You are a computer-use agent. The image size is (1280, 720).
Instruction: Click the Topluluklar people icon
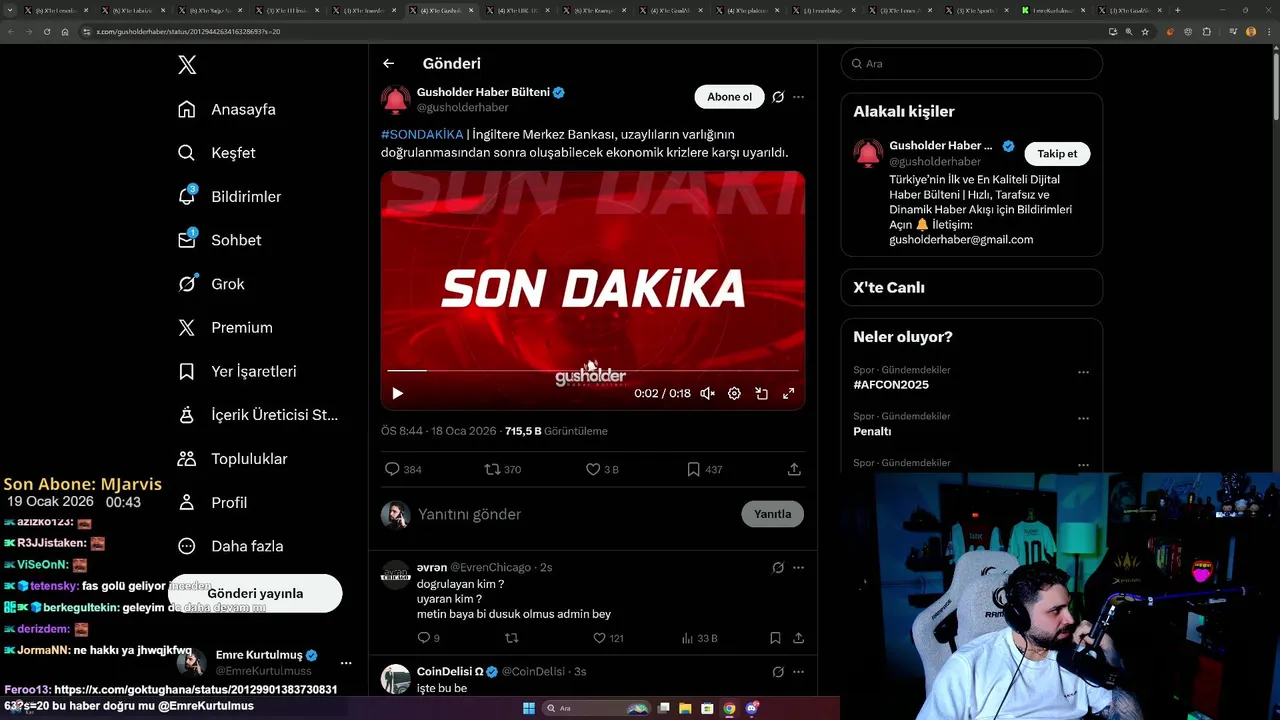[x=187, y=459]
